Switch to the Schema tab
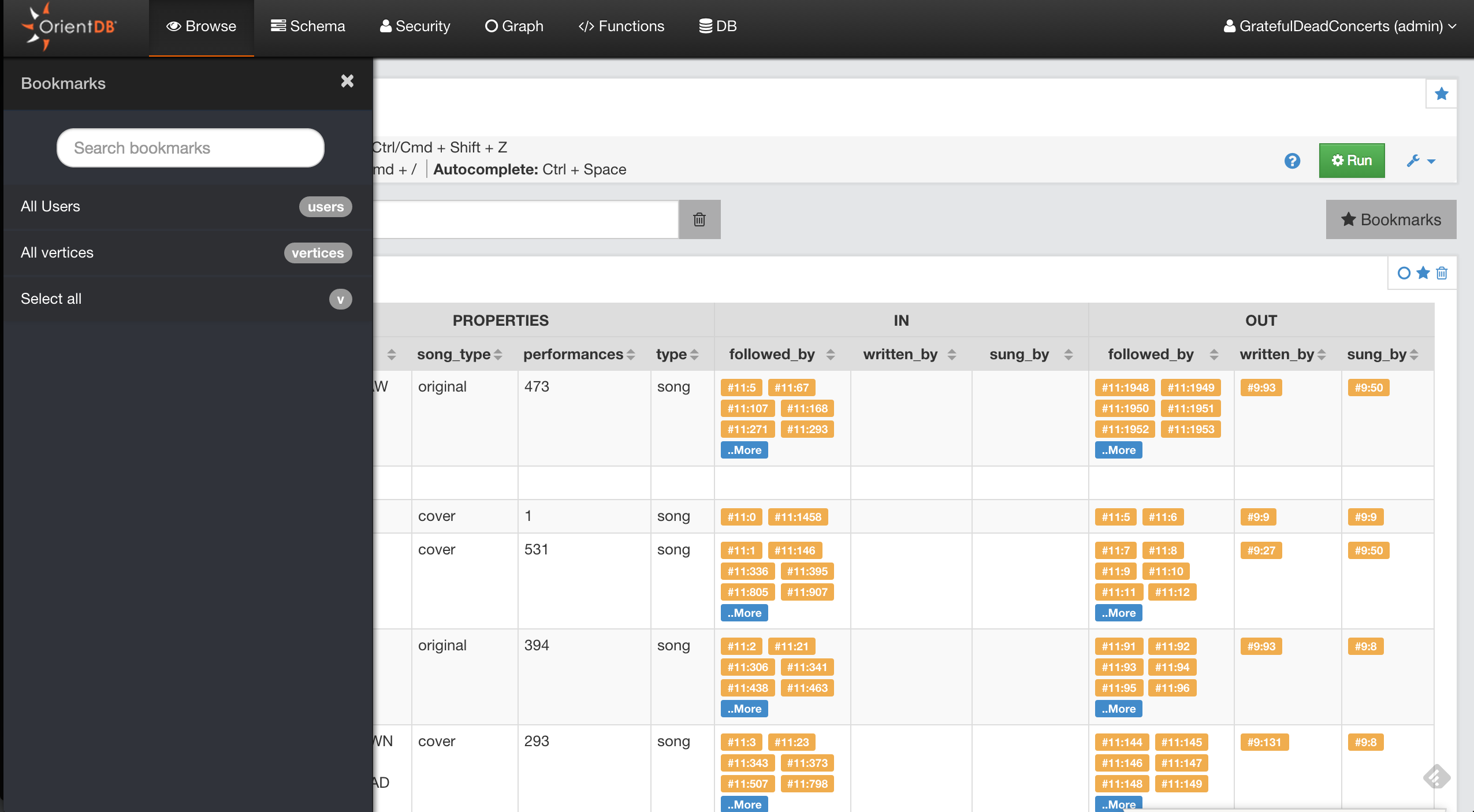 (x=308, y=26)
